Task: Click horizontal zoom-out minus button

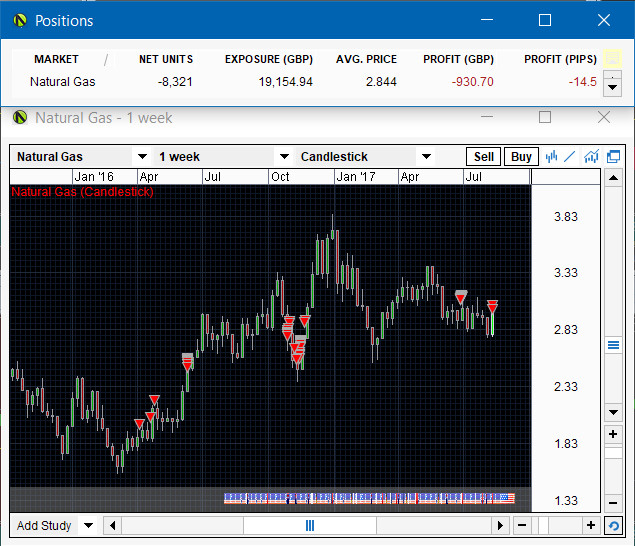Action: (522, 525)
